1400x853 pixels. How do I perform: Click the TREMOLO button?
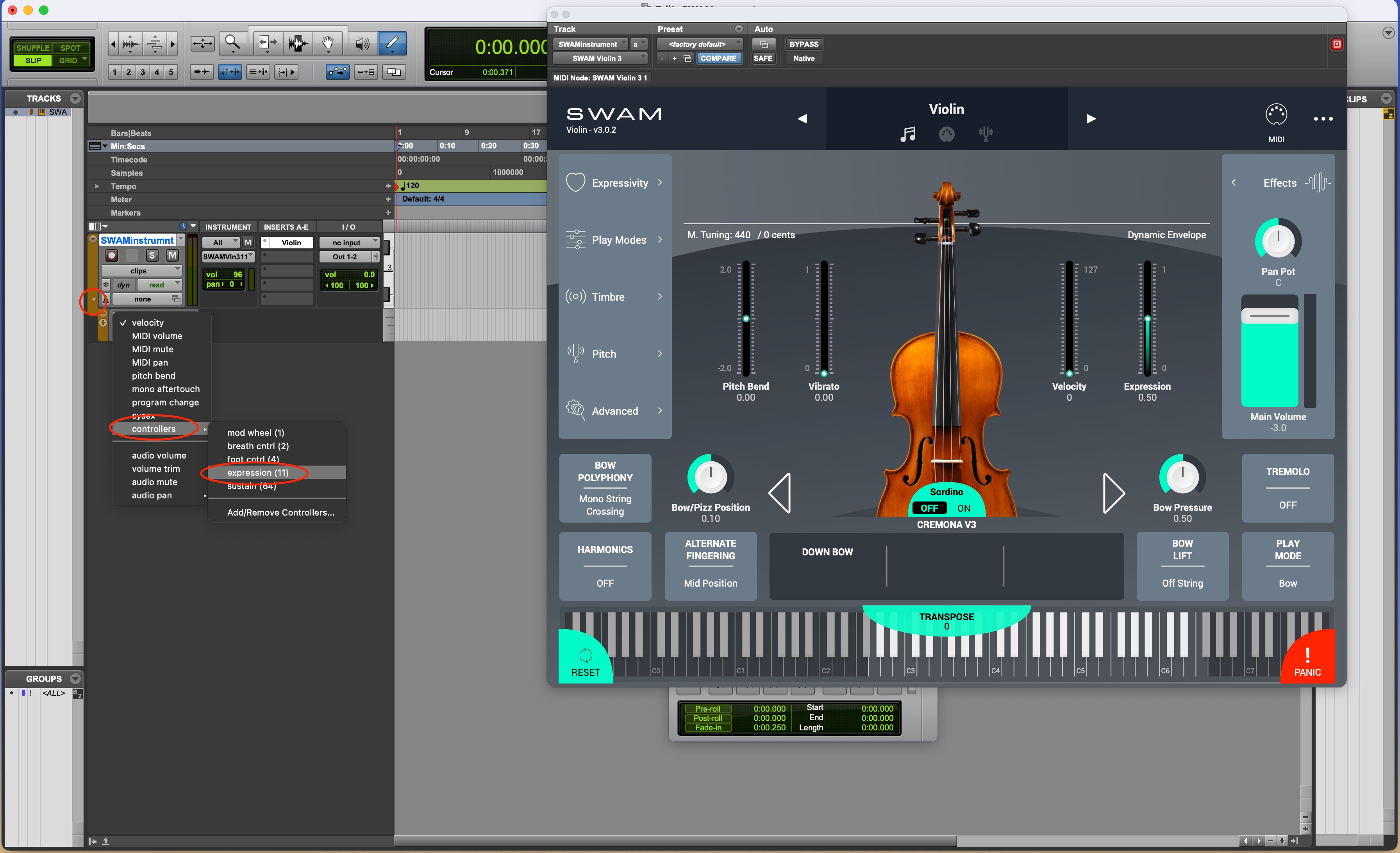[x=1287, y=487]
